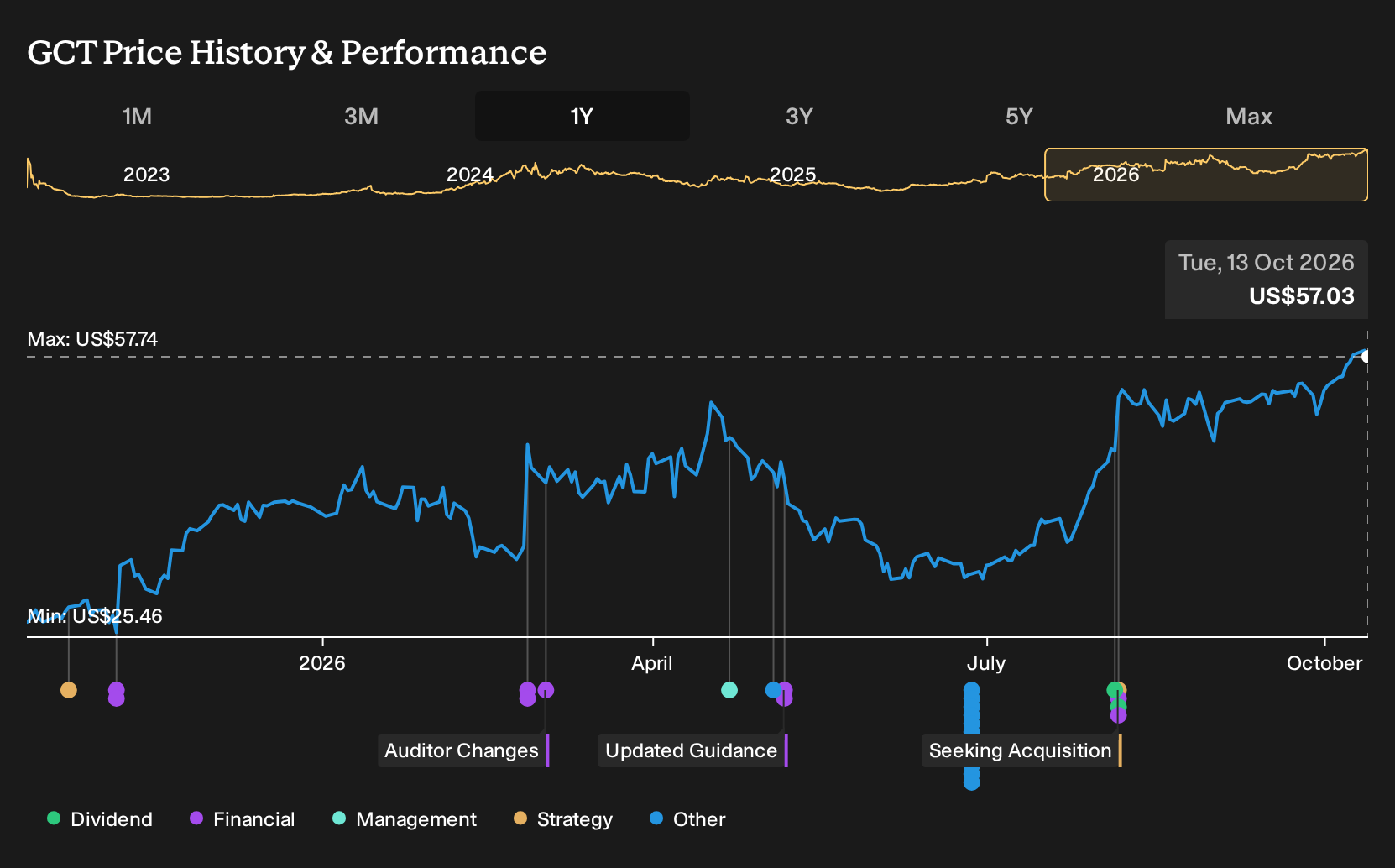Switch to the 3Y range tab

(x=799, y=116)
